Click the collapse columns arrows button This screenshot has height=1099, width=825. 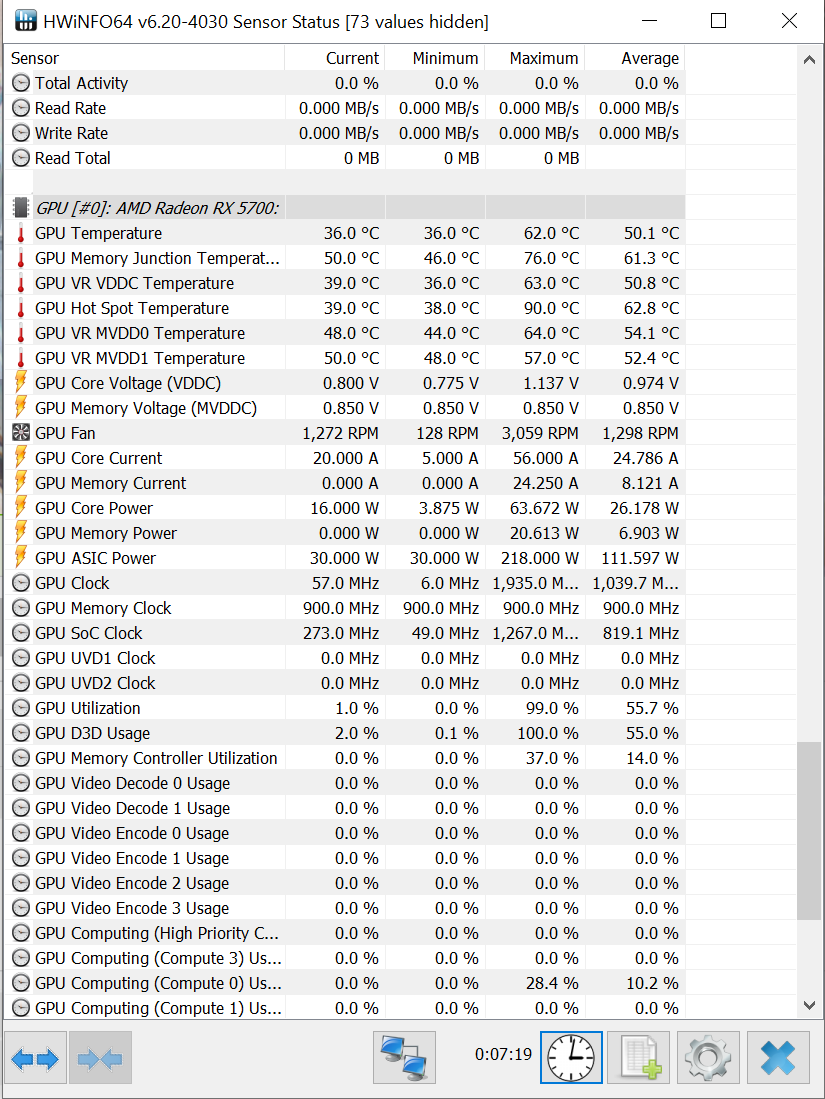pos(100,1058)
